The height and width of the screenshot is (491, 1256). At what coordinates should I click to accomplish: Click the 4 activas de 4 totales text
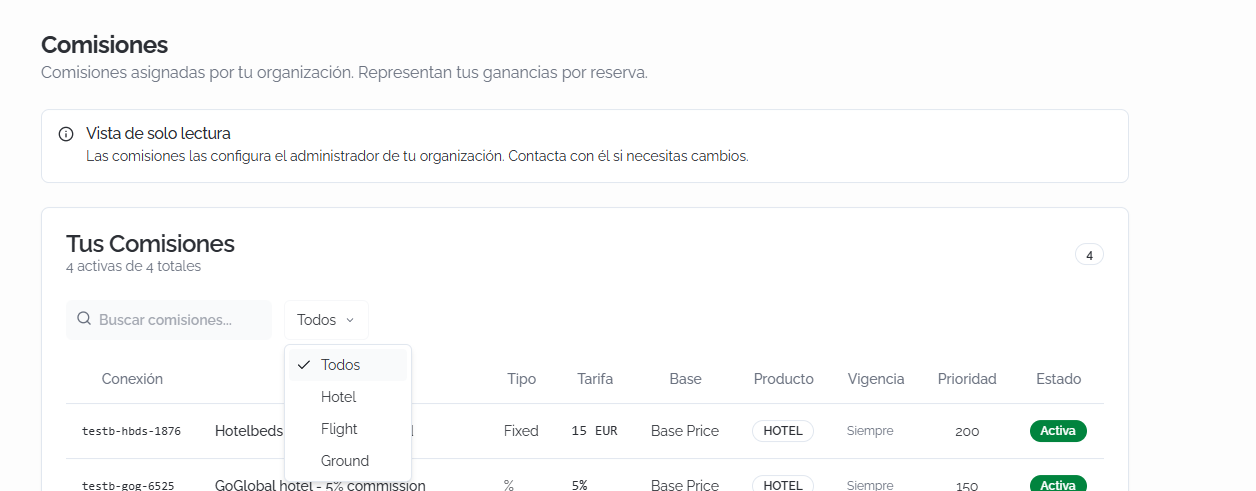click(133, 267)
